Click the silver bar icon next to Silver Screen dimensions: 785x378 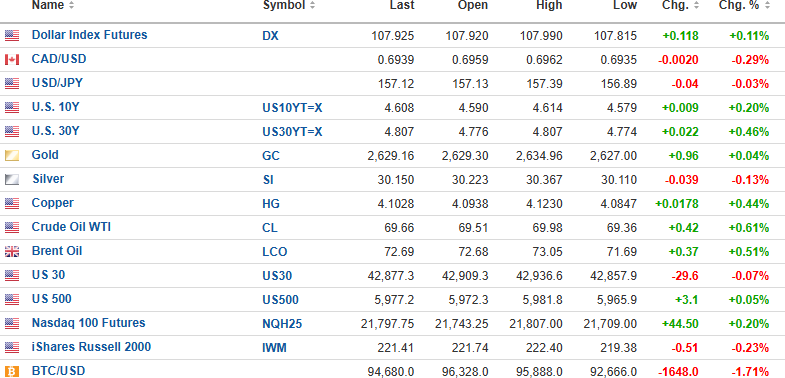(x=12, y=180)
